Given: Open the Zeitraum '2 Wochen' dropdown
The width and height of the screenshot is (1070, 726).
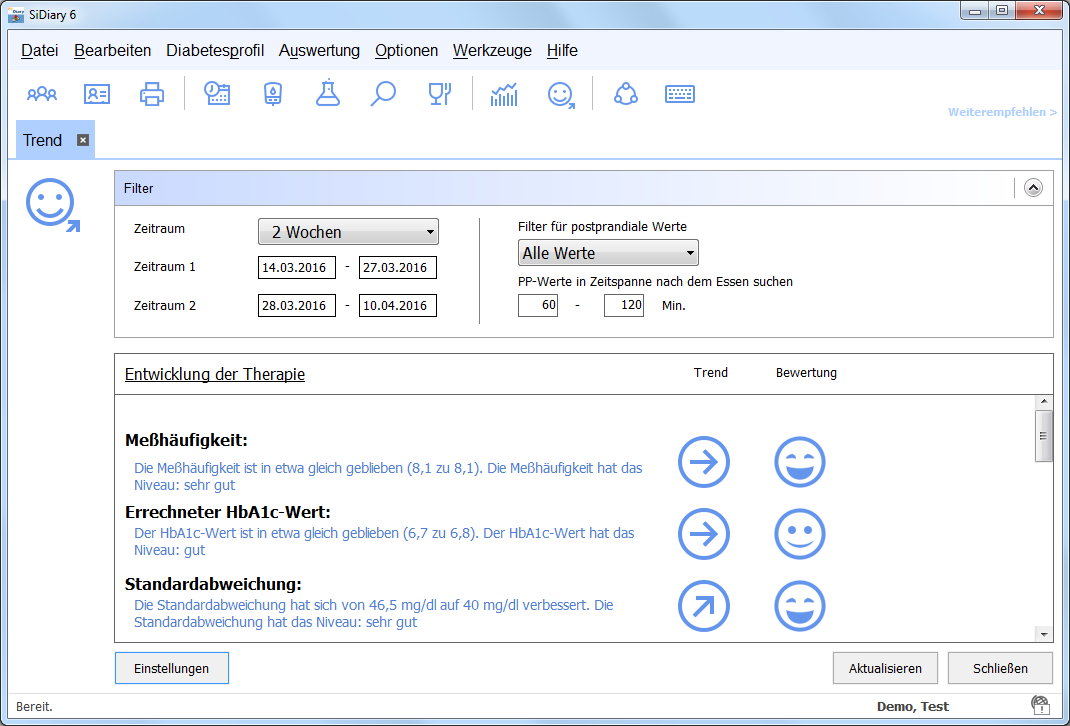Looking at the screenshot, I should pos(348,232).
